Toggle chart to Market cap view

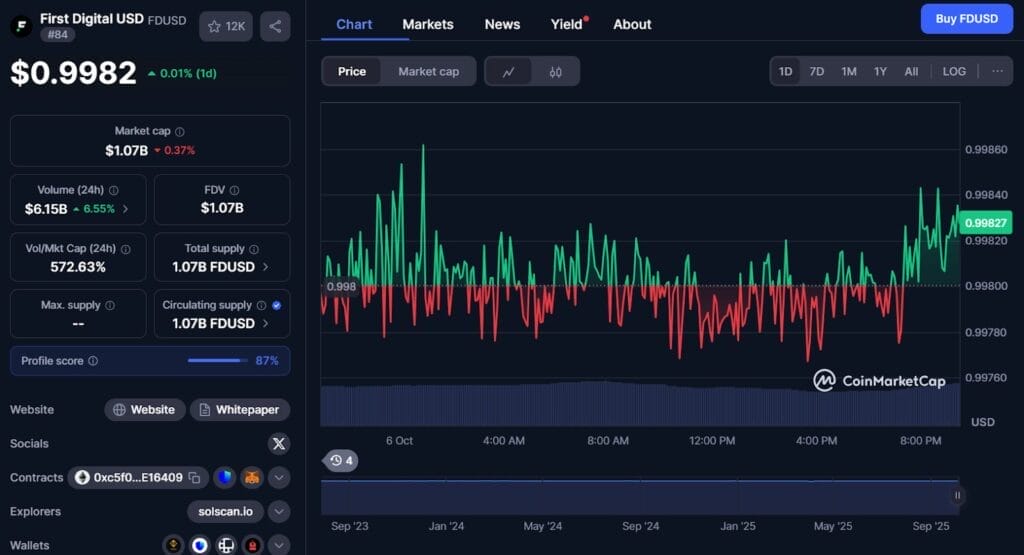(x=428, y=72)
